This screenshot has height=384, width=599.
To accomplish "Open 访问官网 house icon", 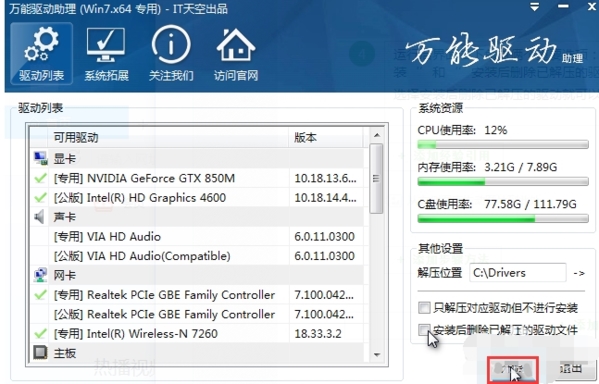I will coord(236,54).
